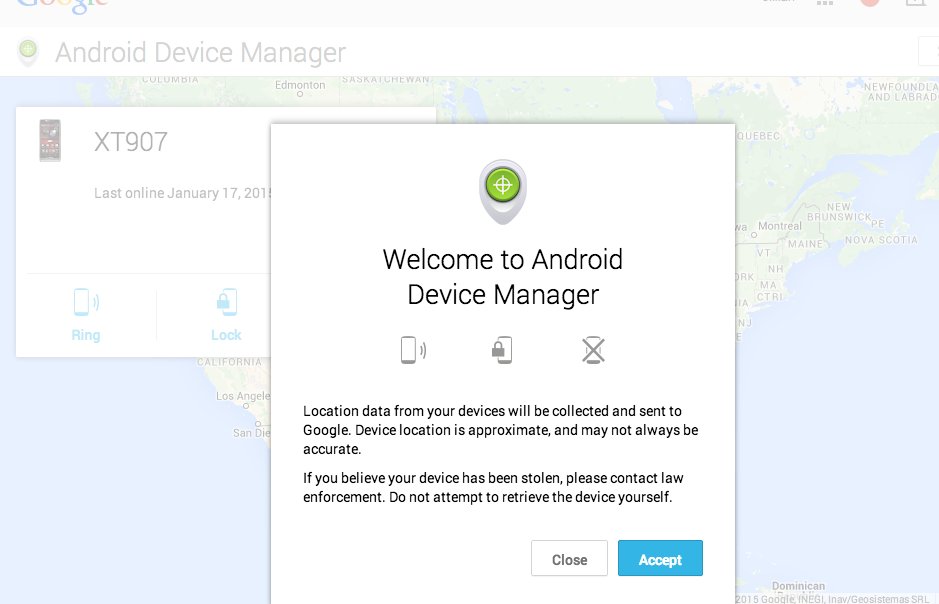Click the Android Device Manager title text

tap(200, 52)
